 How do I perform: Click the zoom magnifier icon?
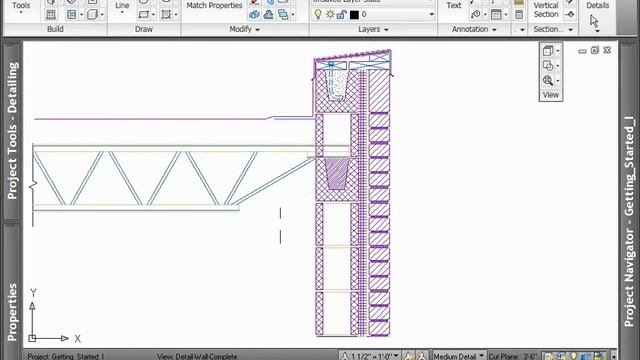(x=548, y=80)
